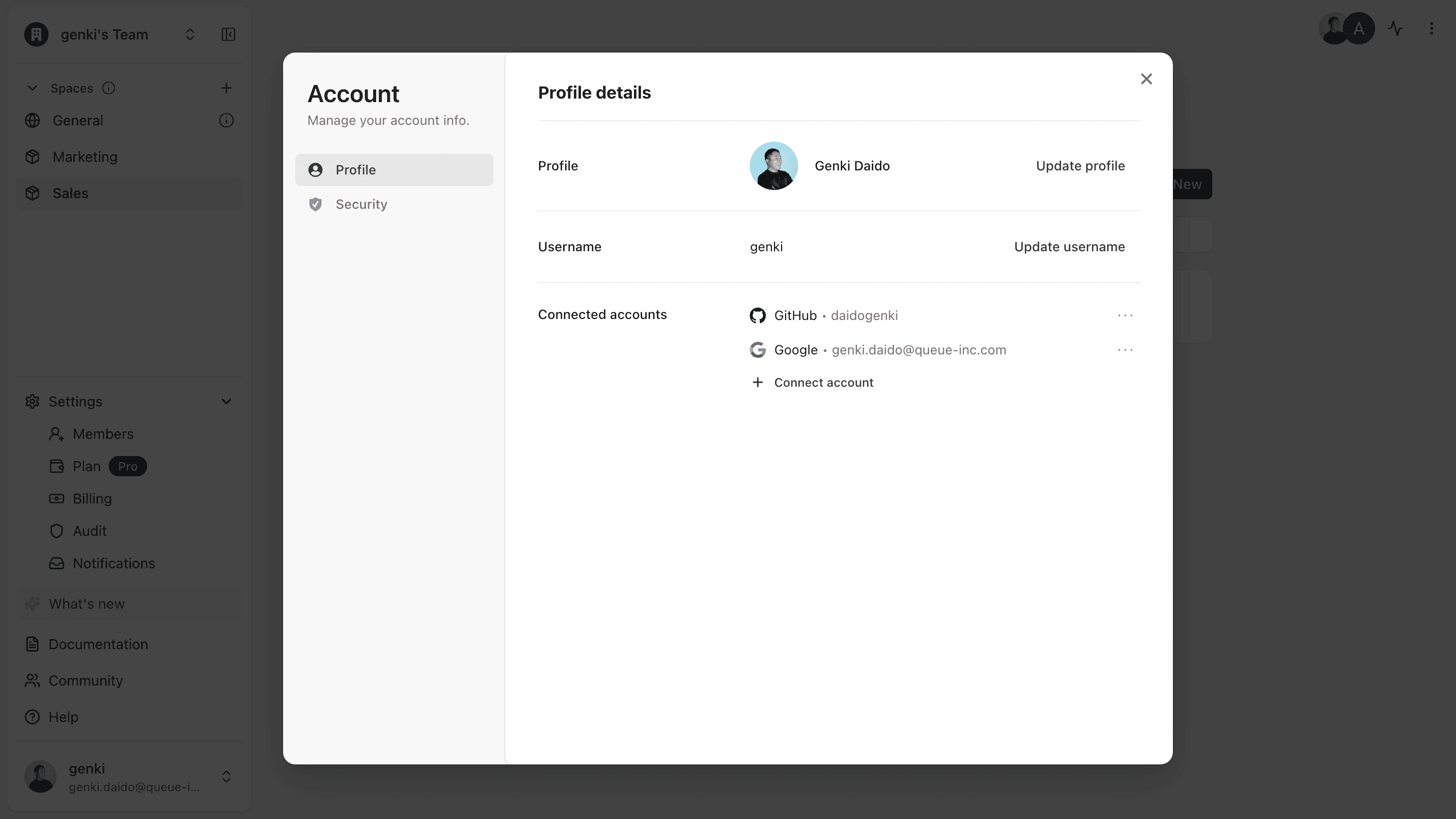Show Spaces info tooltip icon
The width and height of the screenshot is (1456, 819).
coord(109,88)
